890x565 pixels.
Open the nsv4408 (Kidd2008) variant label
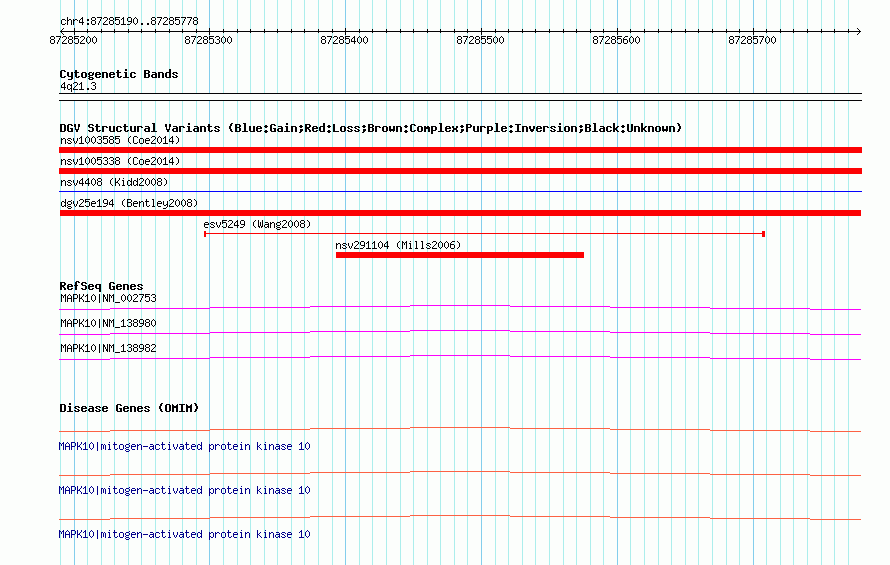(x=114, y=182)
